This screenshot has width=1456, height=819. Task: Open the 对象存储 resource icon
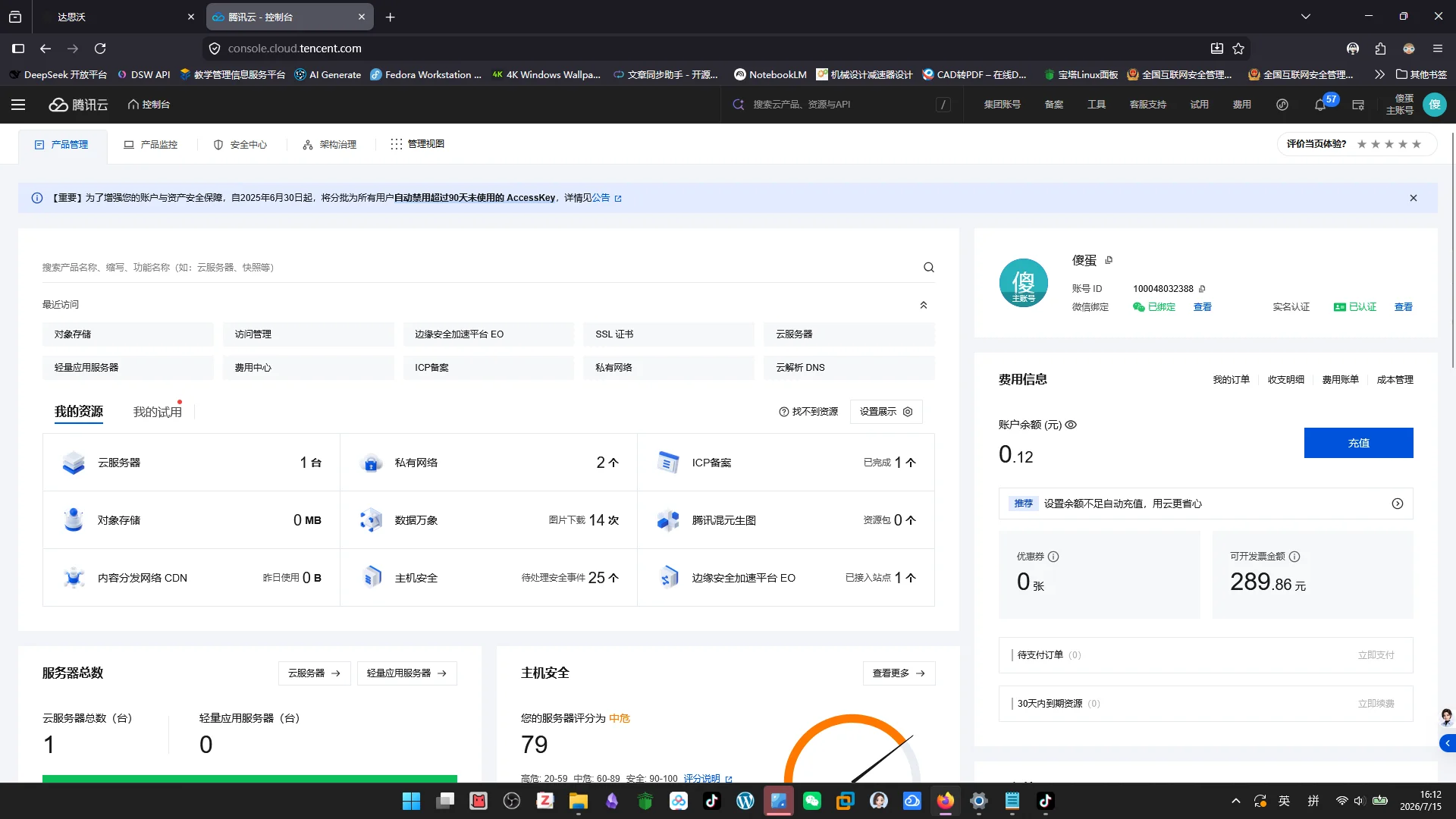tap(74, 520)
